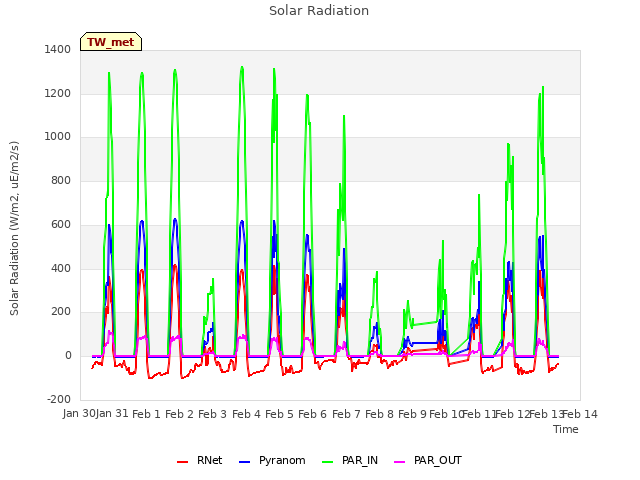
Task: Click the magenta PAR_OUT legend swatch
Action: [400, 462]
